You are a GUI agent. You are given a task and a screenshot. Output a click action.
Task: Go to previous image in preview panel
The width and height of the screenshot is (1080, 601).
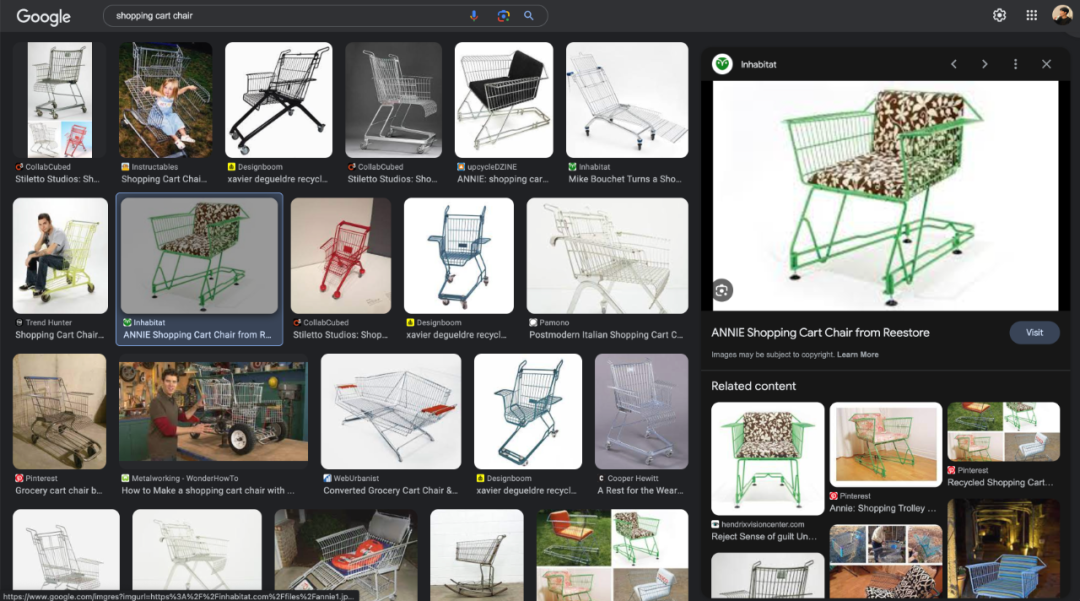(954, 64)
